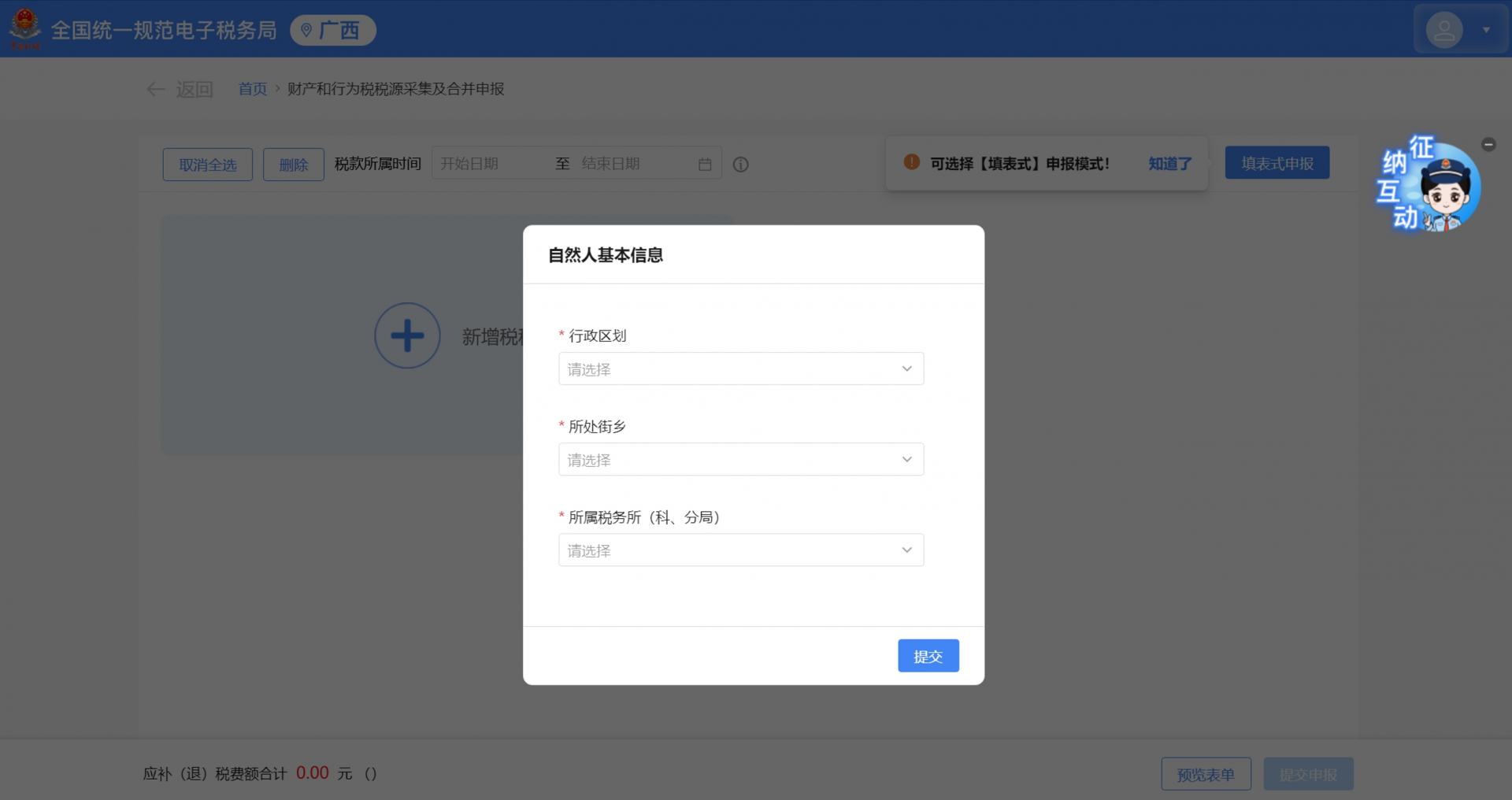Dismiss the notification with 知道了
This screenshot has width=1512, height=800.
click(x=1169, y=163)
